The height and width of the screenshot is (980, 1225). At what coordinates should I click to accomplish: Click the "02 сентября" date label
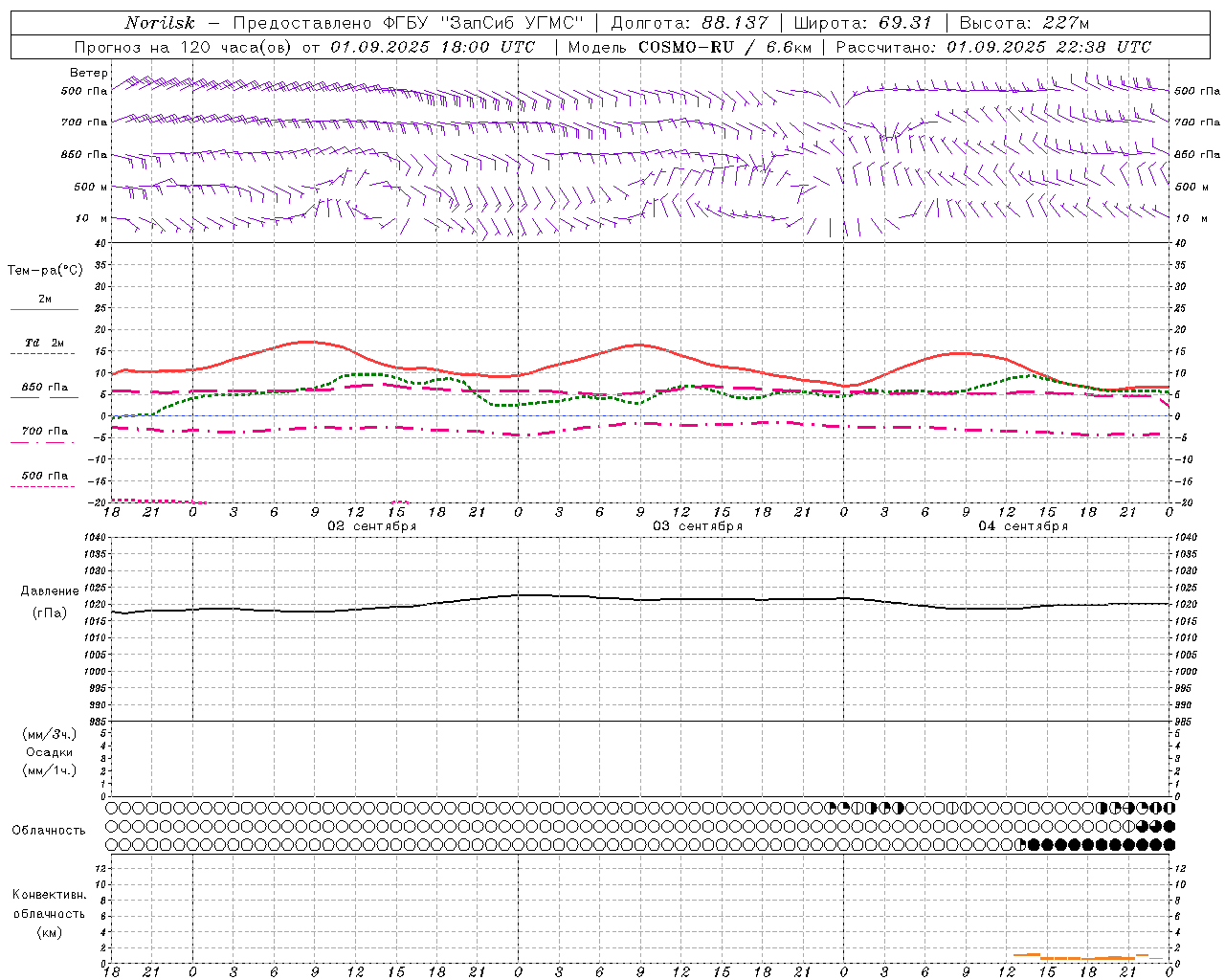tap(372, 526)
